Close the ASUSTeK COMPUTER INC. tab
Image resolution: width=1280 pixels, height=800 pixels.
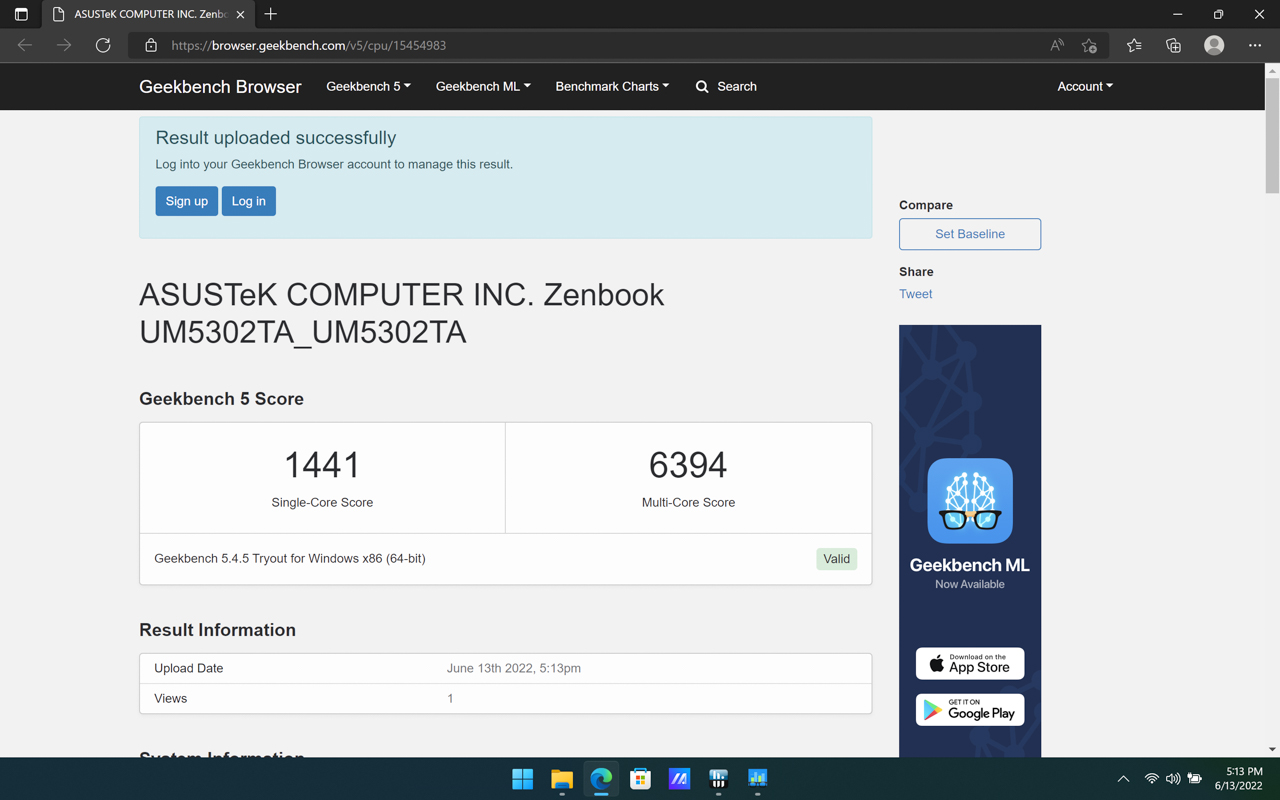coord(240,14)
